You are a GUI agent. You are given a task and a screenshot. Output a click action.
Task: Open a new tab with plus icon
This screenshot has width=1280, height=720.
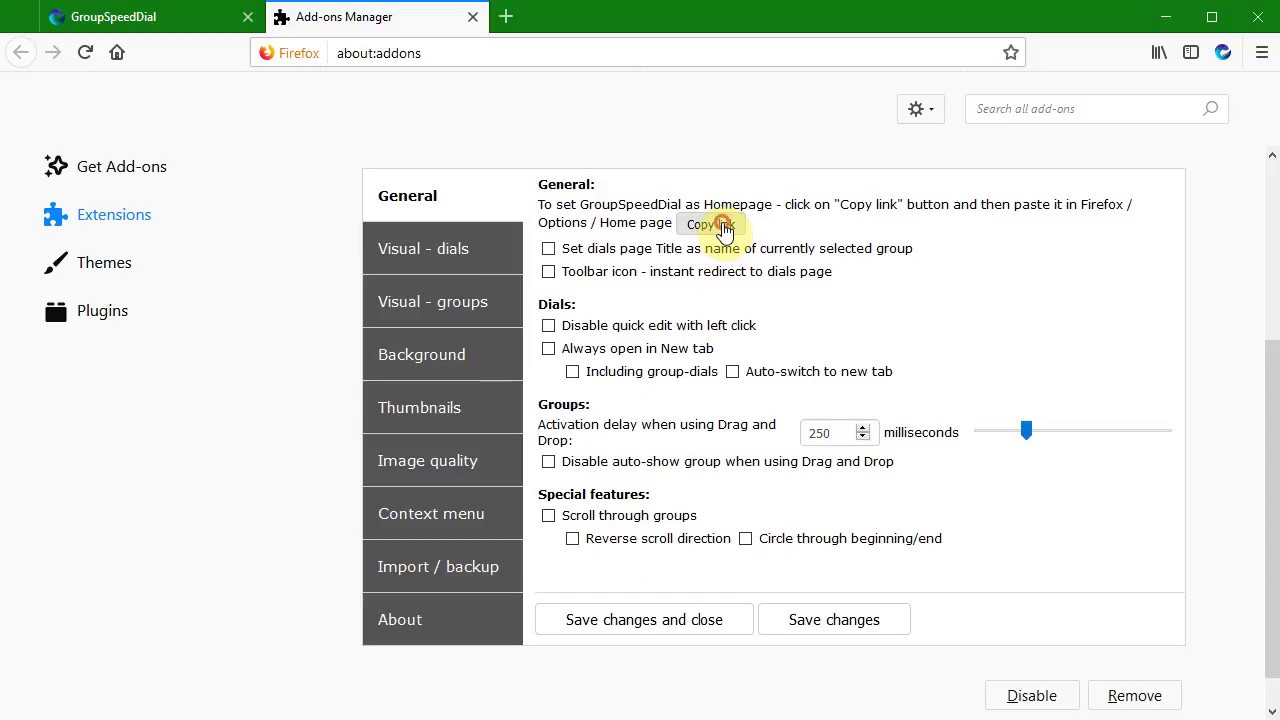506,17
